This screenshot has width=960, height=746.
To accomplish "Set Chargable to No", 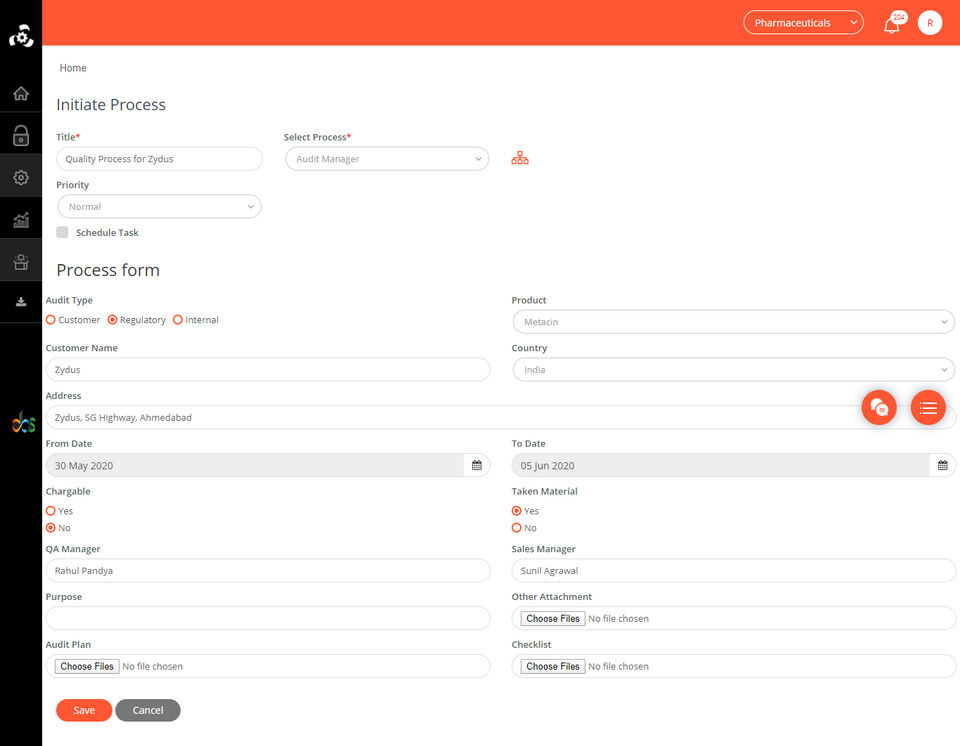I will (51, 528).
